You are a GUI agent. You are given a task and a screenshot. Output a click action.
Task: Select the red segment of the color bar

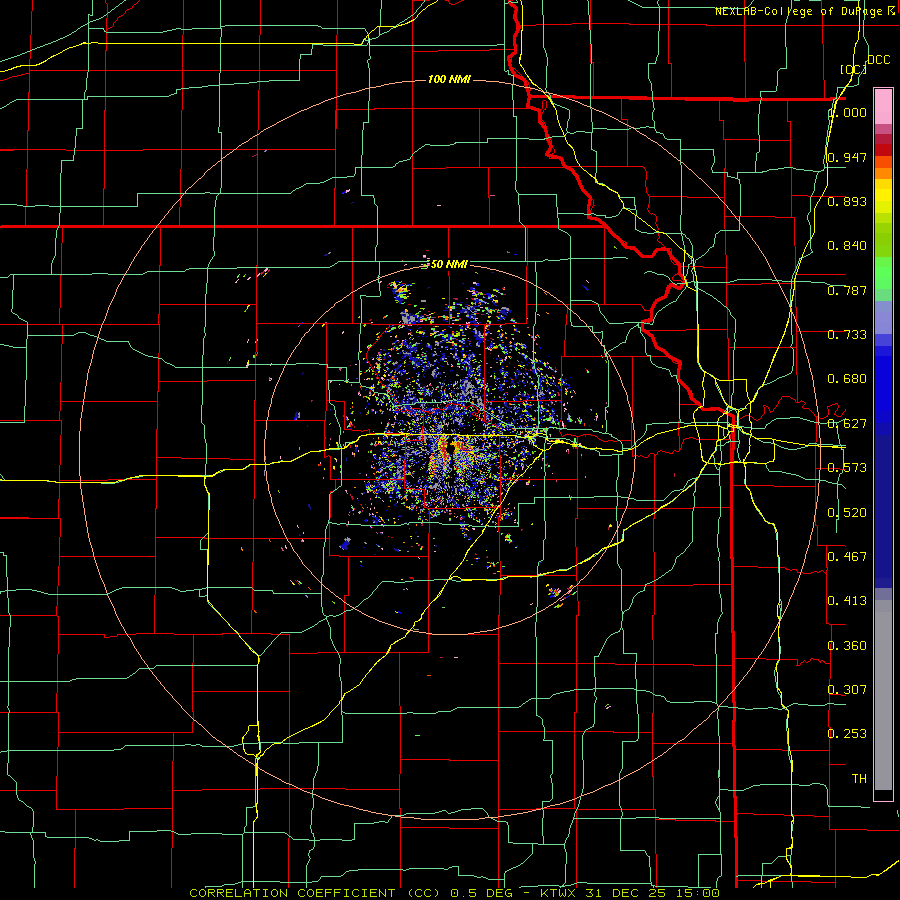tap(883, 150)
